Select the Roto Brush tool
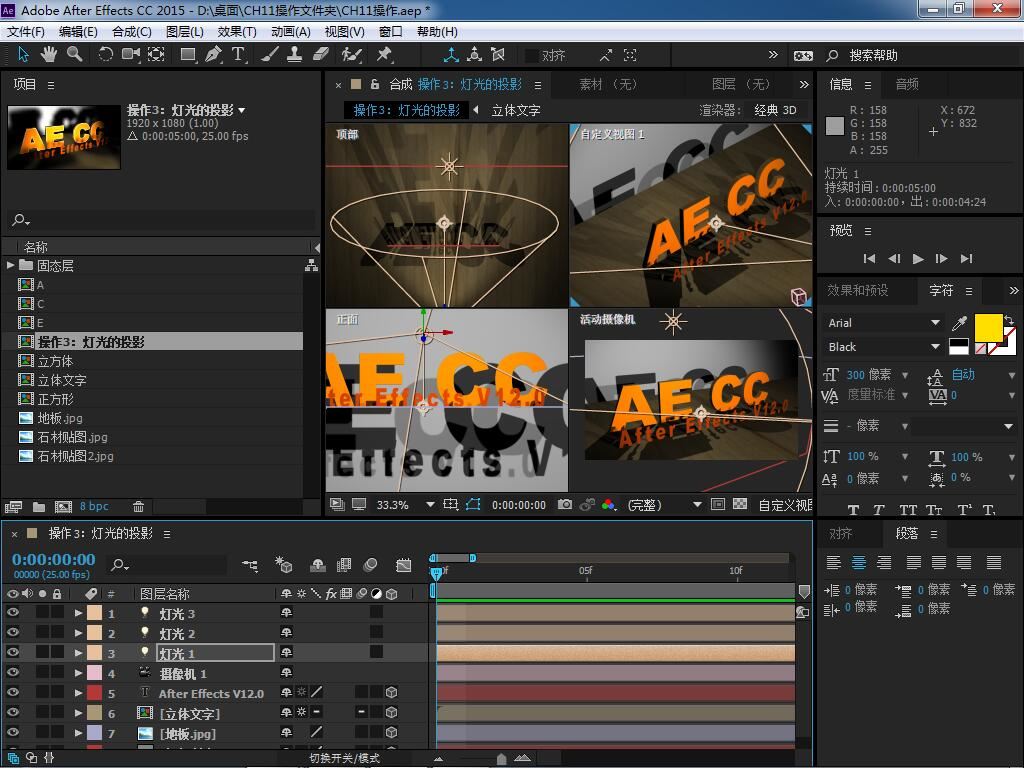Screen dimensions: 1024x768 pyautogui.click(x=351, y=55)
